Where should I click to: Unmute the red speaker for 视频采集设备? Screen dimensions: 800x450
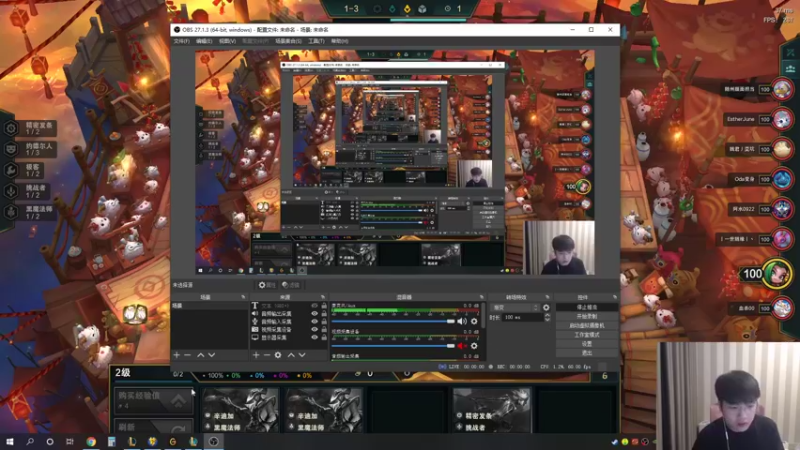462,346
